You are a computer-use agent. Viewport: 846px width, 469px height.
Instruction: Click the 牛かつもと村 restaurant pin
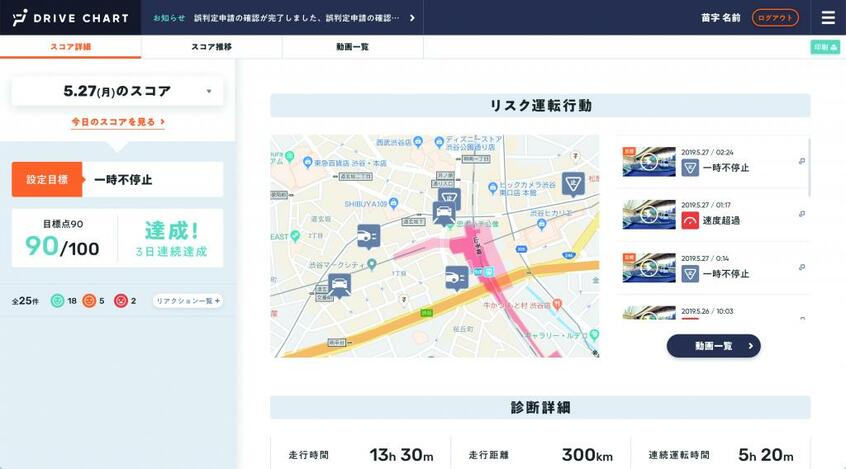coord(557,304)
